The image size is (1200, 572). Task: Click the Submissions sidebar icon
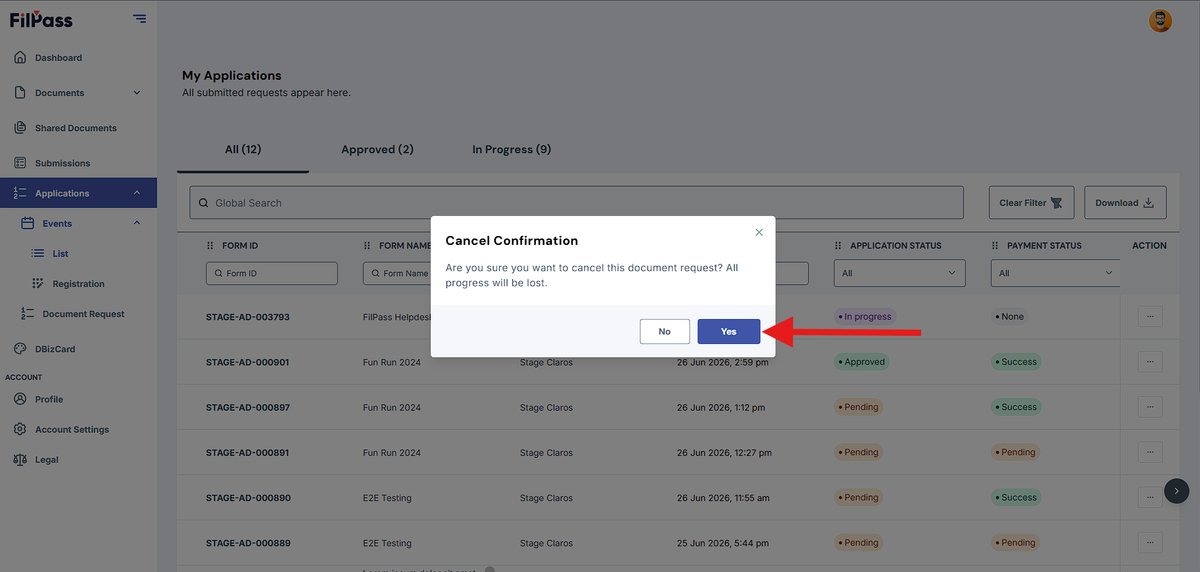click(20, 163)
